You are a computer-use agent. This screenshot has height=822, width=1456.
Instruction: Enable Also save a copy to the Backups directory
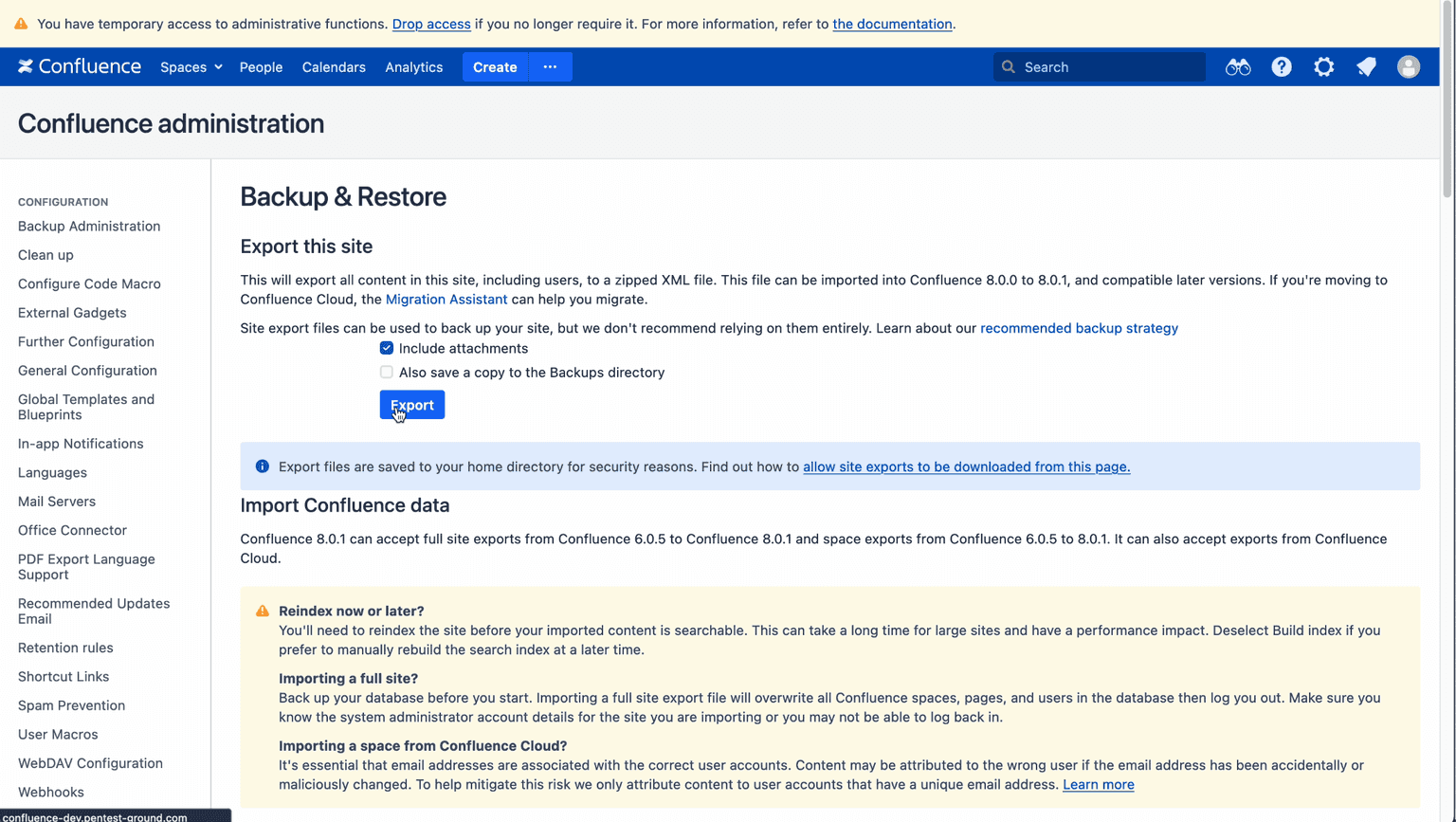[x=386, y=372]
